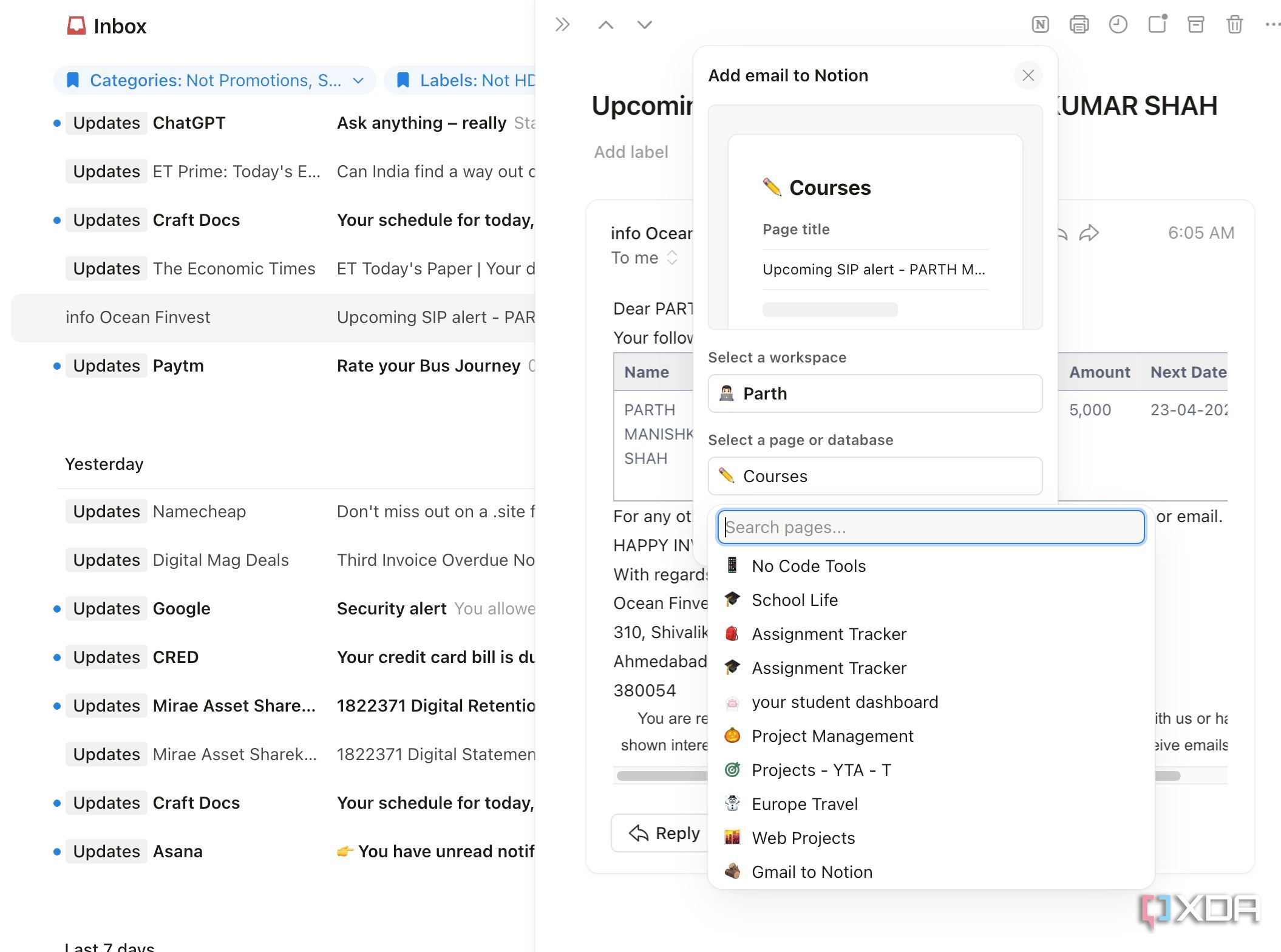Image resolution: width=1281 pixels, height=952 pixels.
Task: Open the Parth workspace selector
Action: [x=875, y=393]
